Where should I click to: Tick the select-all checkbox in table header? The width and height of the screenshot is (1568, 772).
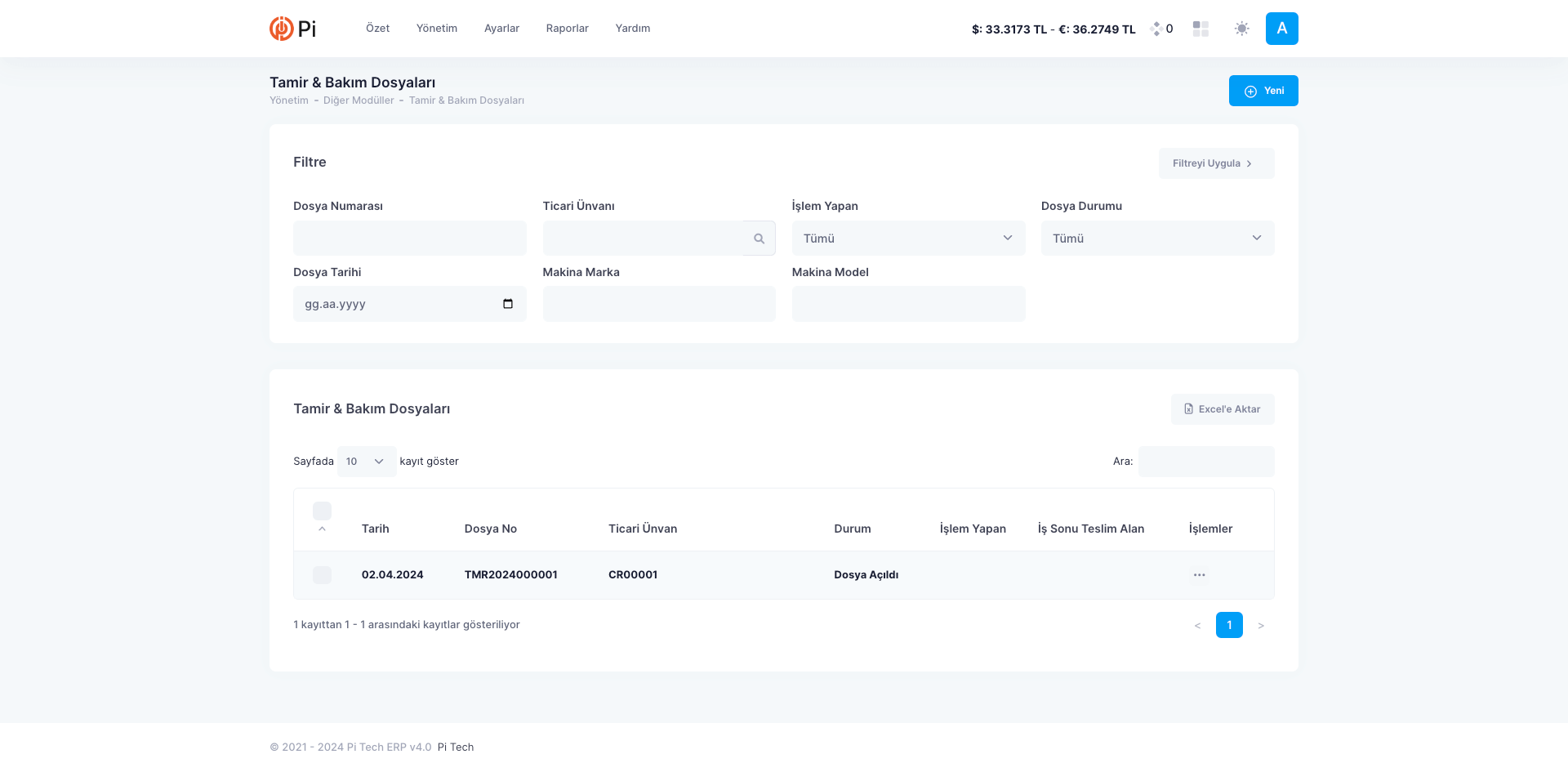pos(322,511)
